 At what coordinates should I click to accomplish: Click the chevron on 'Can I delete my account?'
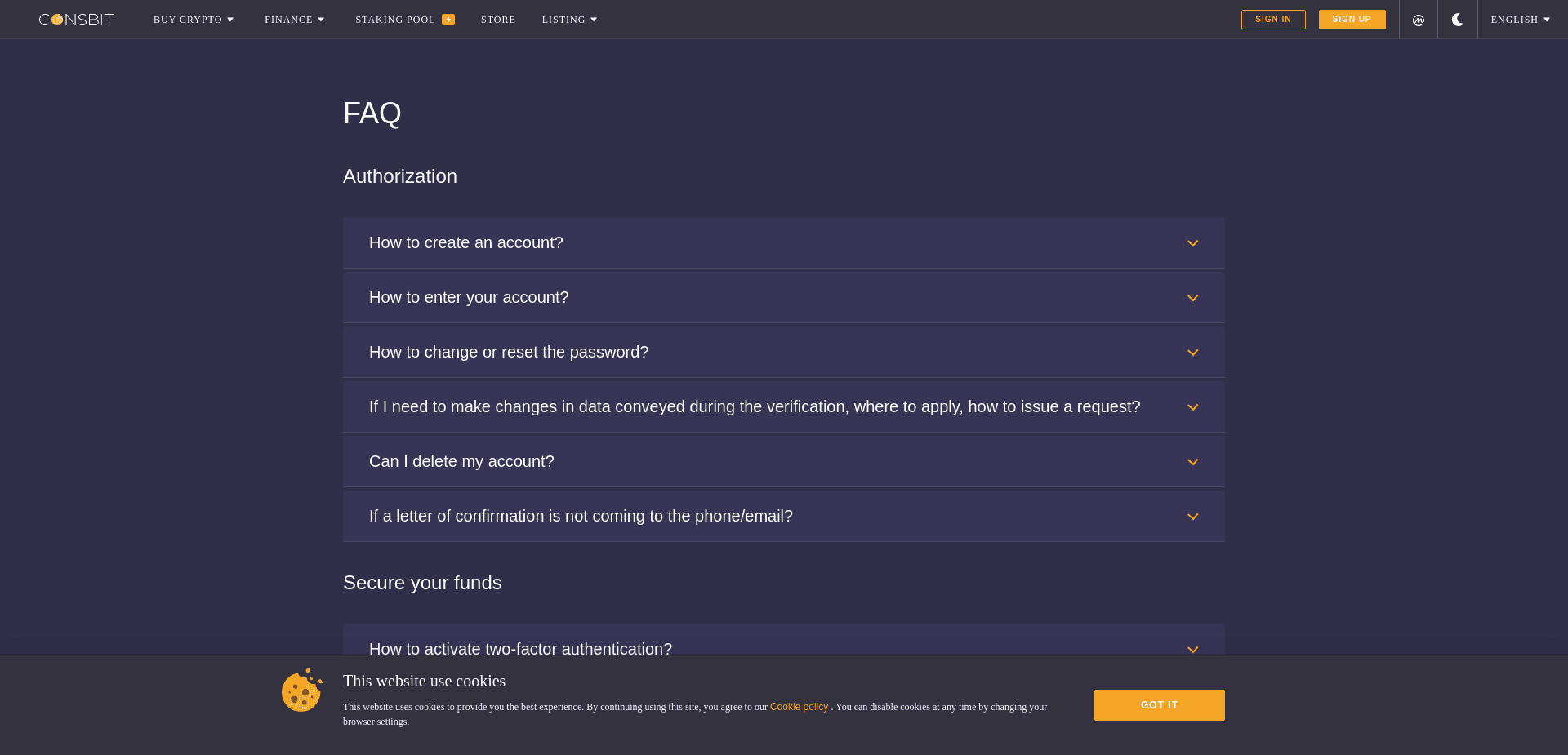coord(1193,461)
